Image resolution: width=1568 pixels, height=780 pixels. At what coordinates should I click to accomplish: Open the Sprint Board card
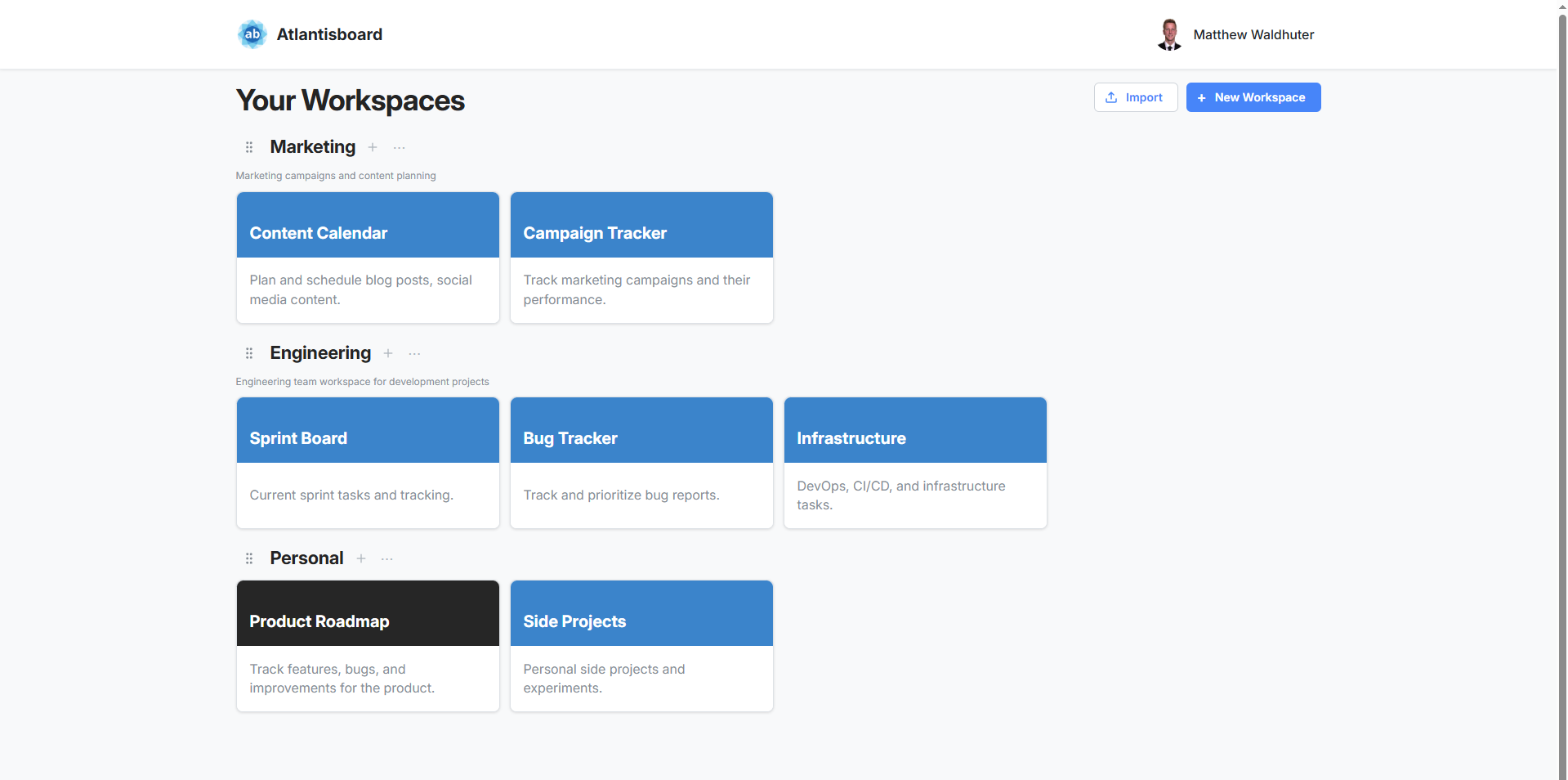(368, 463)
